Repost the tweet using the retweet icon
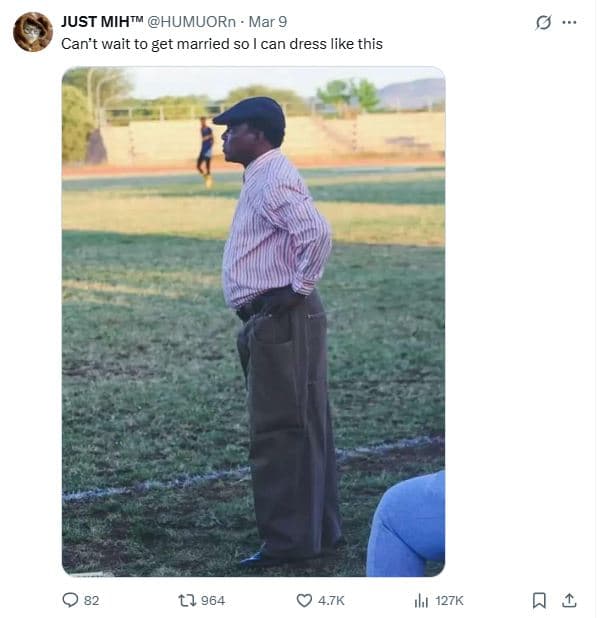Image resolution: width=605 pixels, height=618 pixels. (186, 600)
